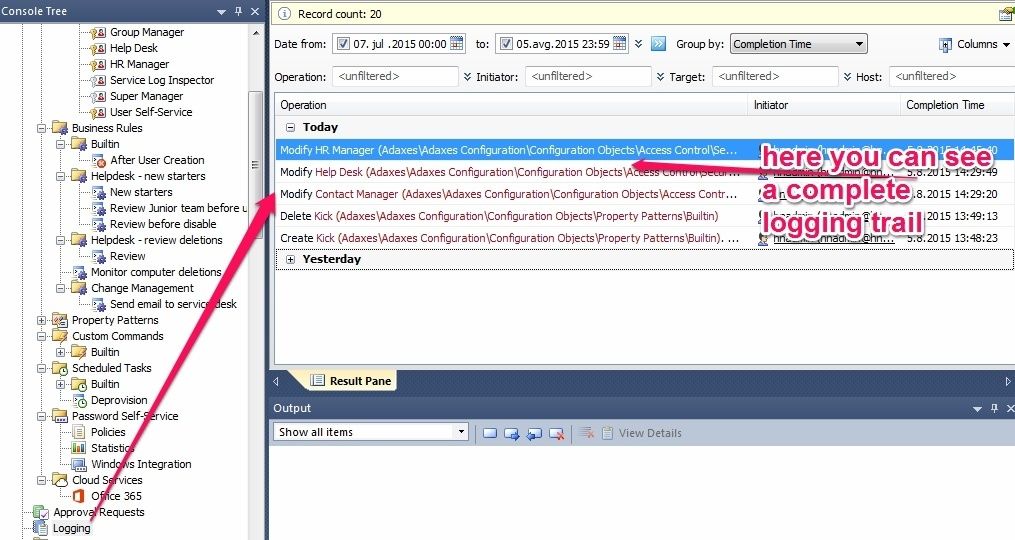Viewport: 1015px width, 540px height.
Task: Open the calendar icon in Date from field
Action: point(456,43)
